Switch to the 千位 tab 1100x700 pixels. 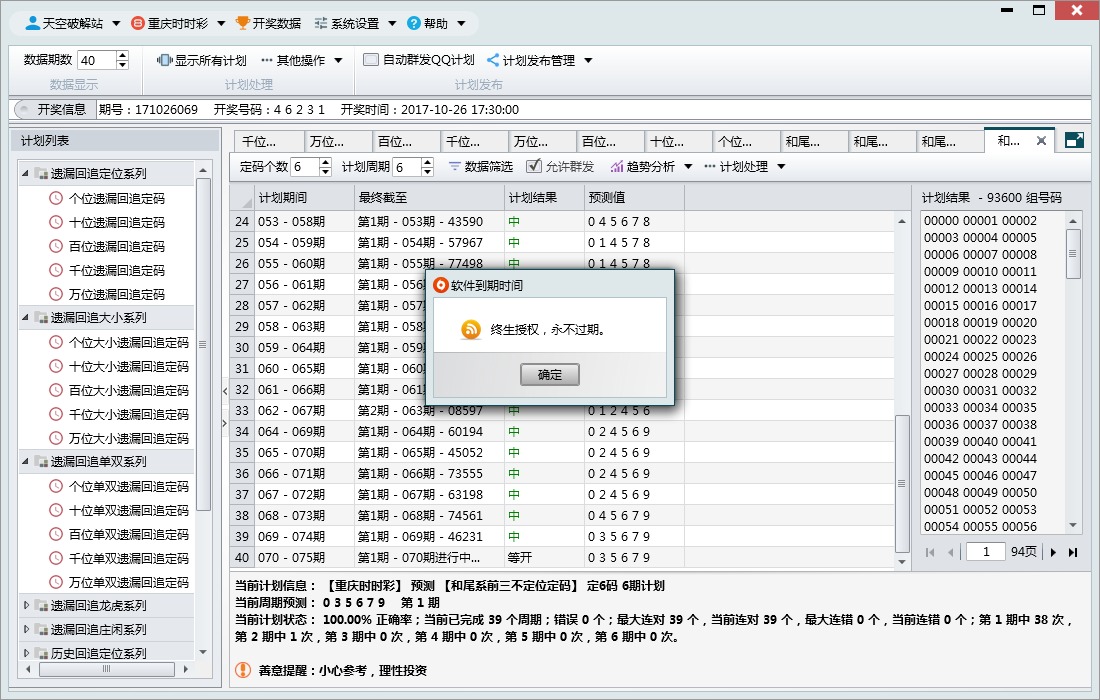coord(268,140)
